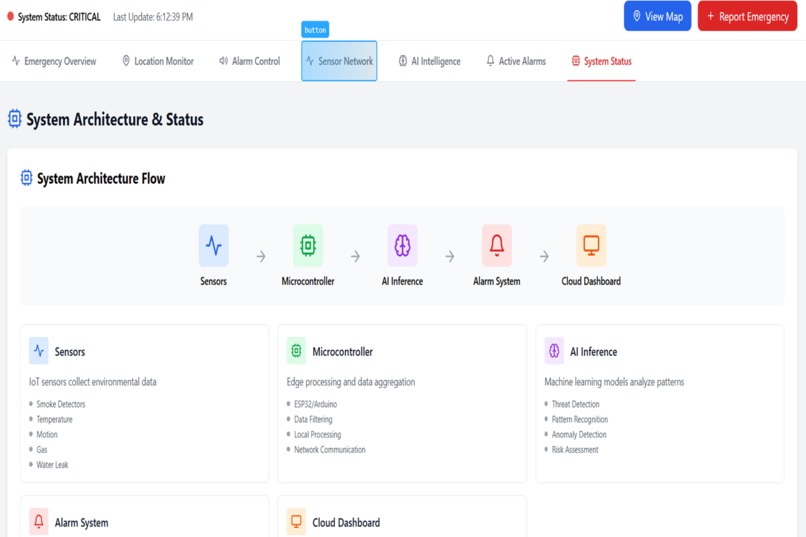Select the Sensors pulse icon in the flow diagram
The image size is (806, 537).
coord(213,245)
